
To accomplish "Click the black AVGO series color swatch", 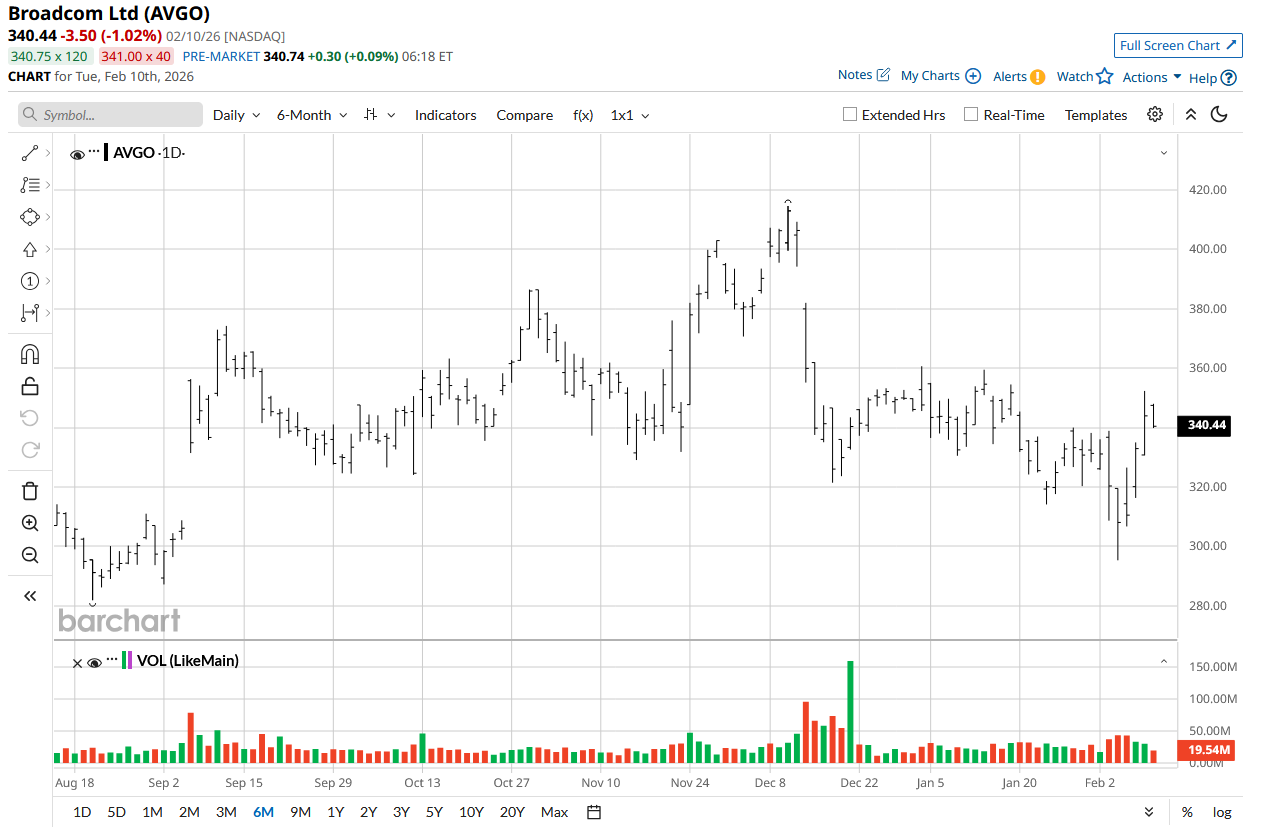I will coord(106,152).
